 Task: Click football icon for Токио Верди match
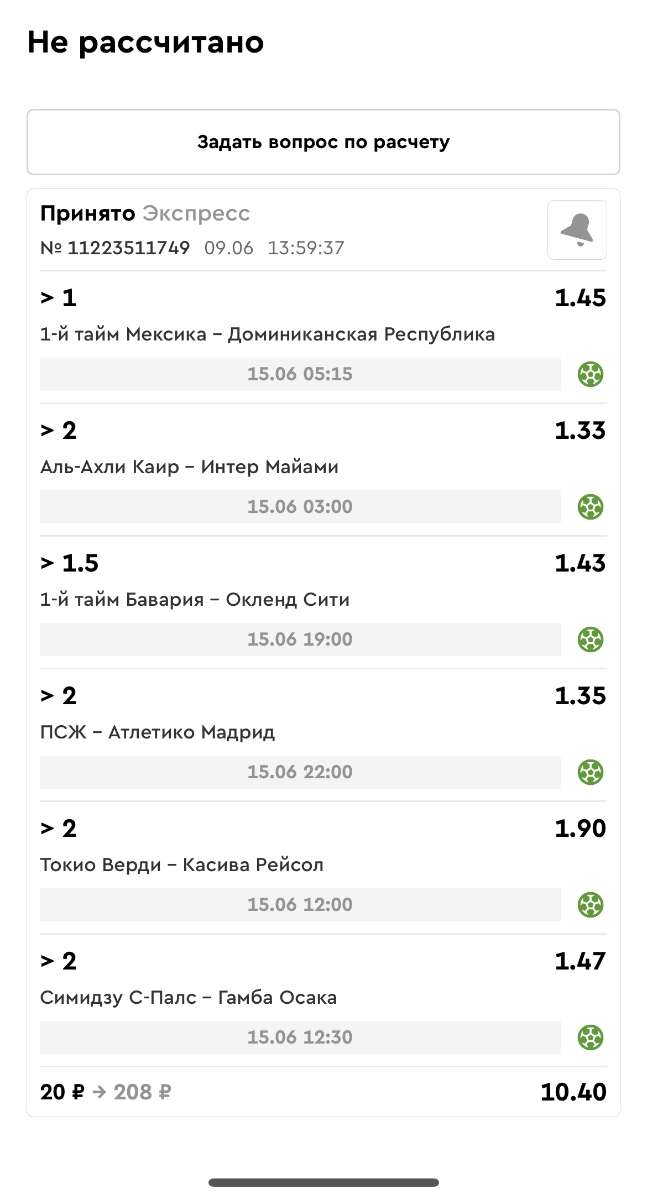coord(591,905)
